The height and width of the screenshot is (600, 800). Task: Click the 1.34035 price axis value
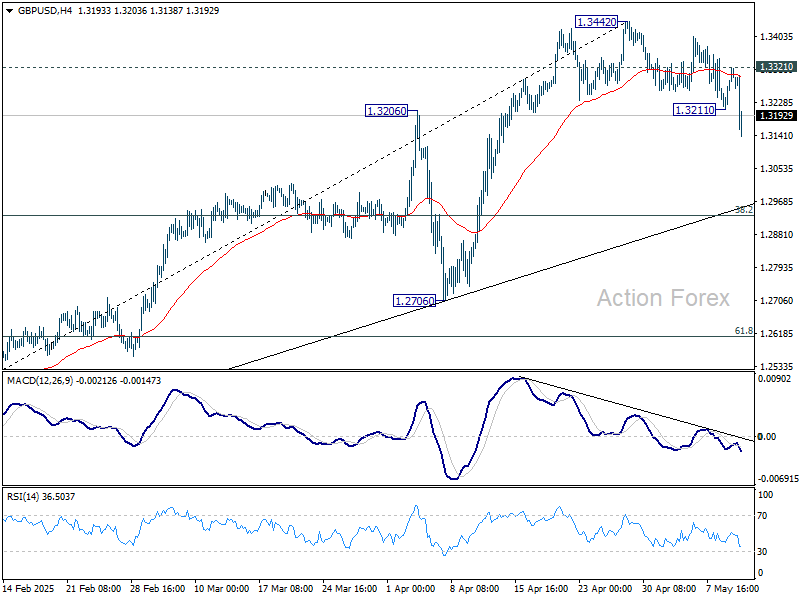pyautogui.click(x=777, y=37)
